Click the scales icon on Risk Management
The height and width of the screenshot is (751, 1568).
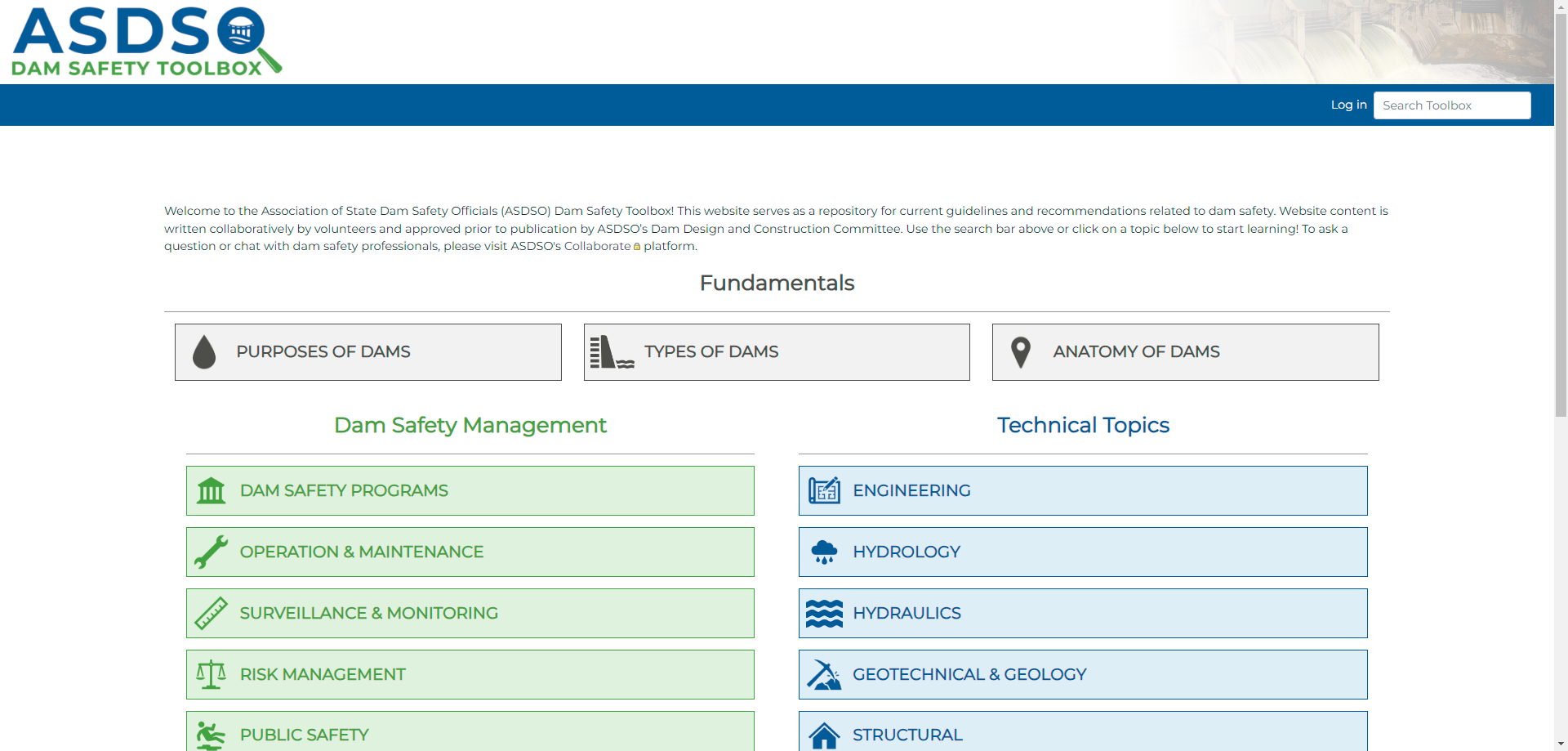[x=212, y=674]
